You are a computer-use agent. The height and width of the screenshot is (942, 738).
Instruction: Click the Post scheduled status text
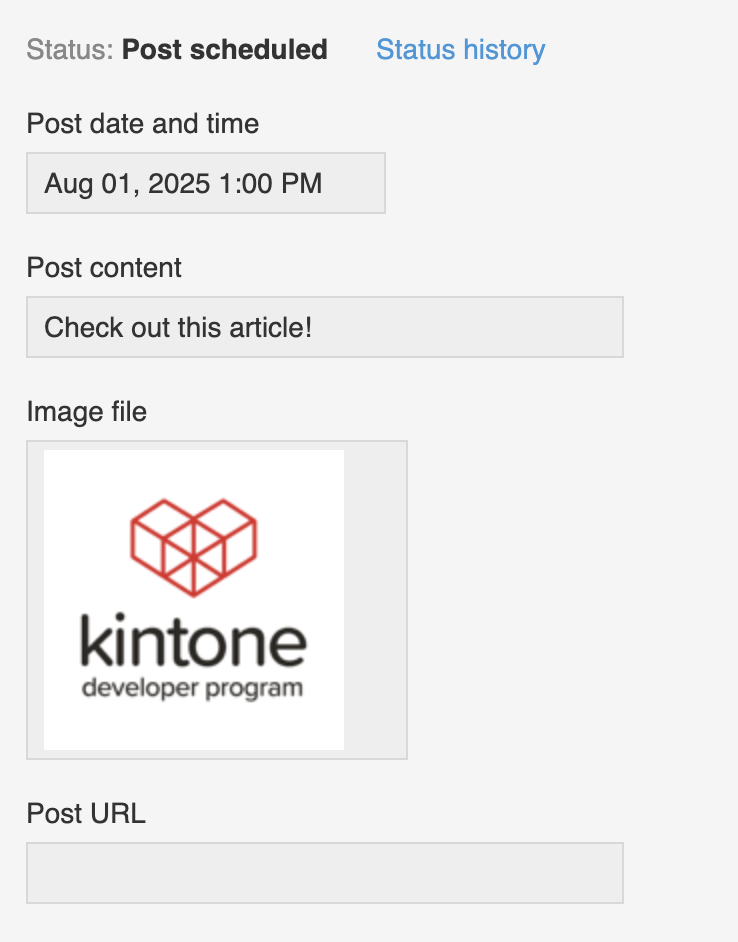click(x=224, y=50)
